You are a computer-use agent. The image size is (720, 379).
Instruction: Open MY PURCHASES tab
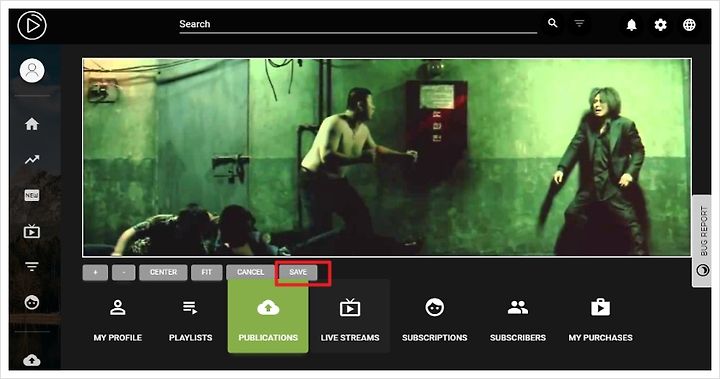(600, 320)
